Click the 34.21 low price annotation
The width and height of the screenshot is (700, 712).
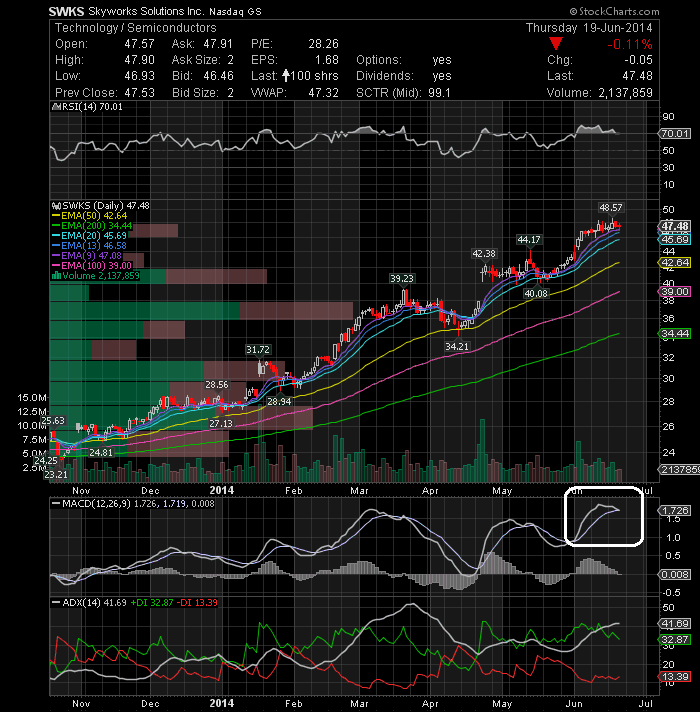tap(457, 346)
